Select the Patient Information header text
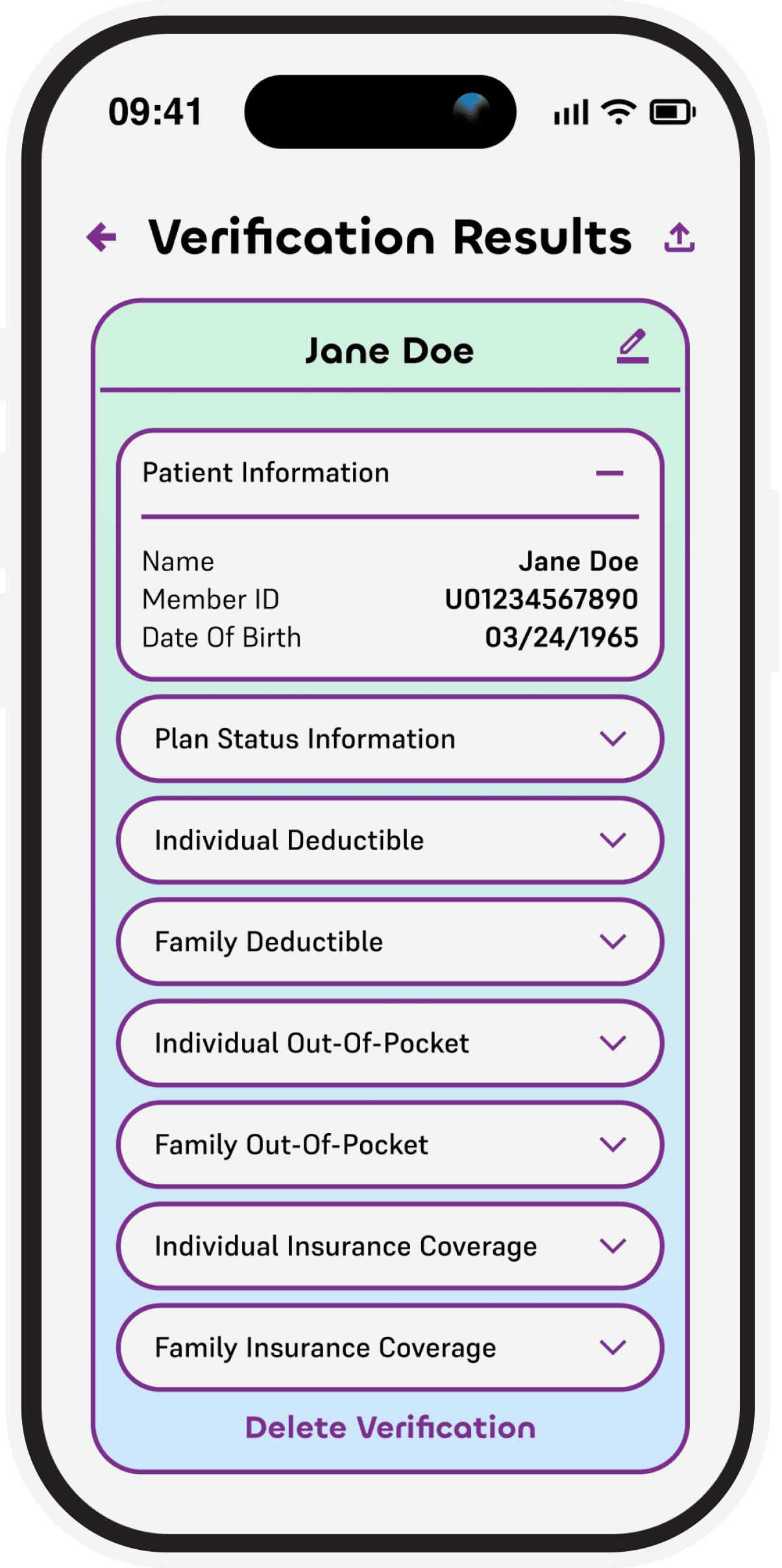 pos(266,472)
